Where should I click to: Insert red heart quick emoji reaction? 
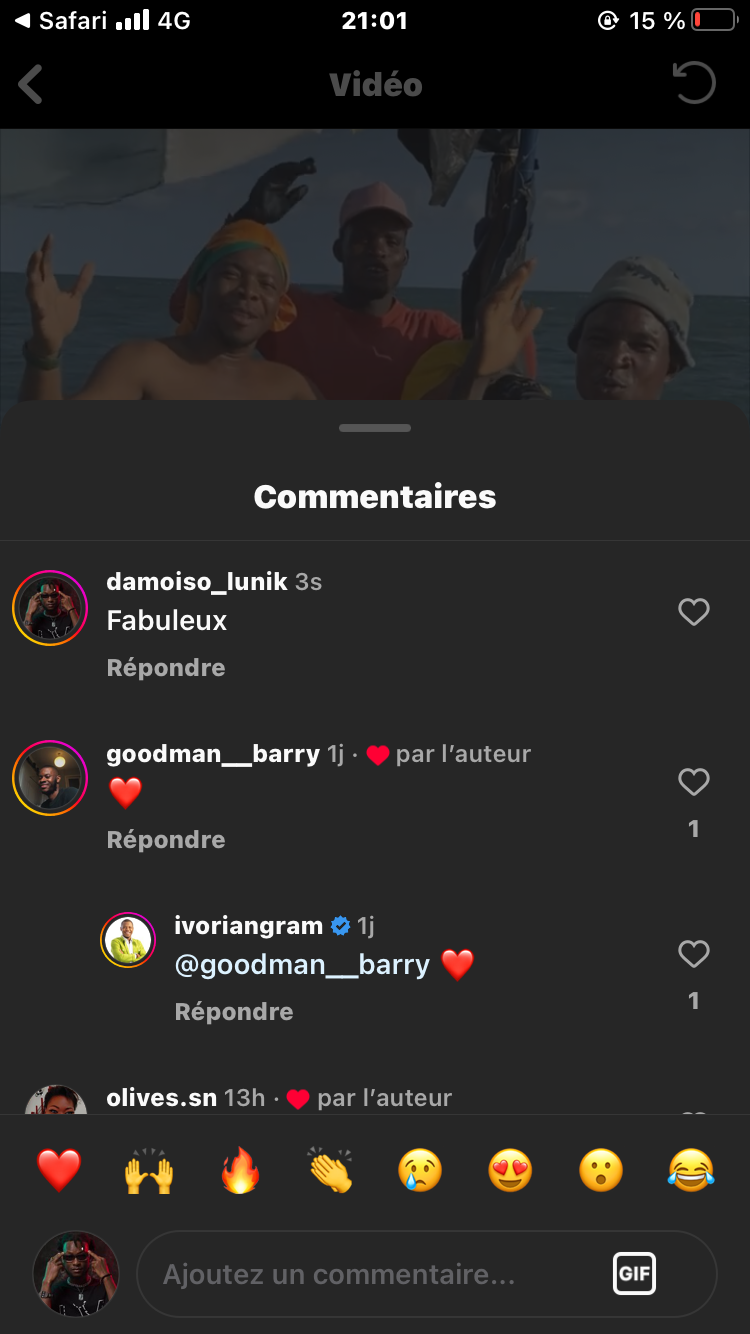pos(59,1169)
